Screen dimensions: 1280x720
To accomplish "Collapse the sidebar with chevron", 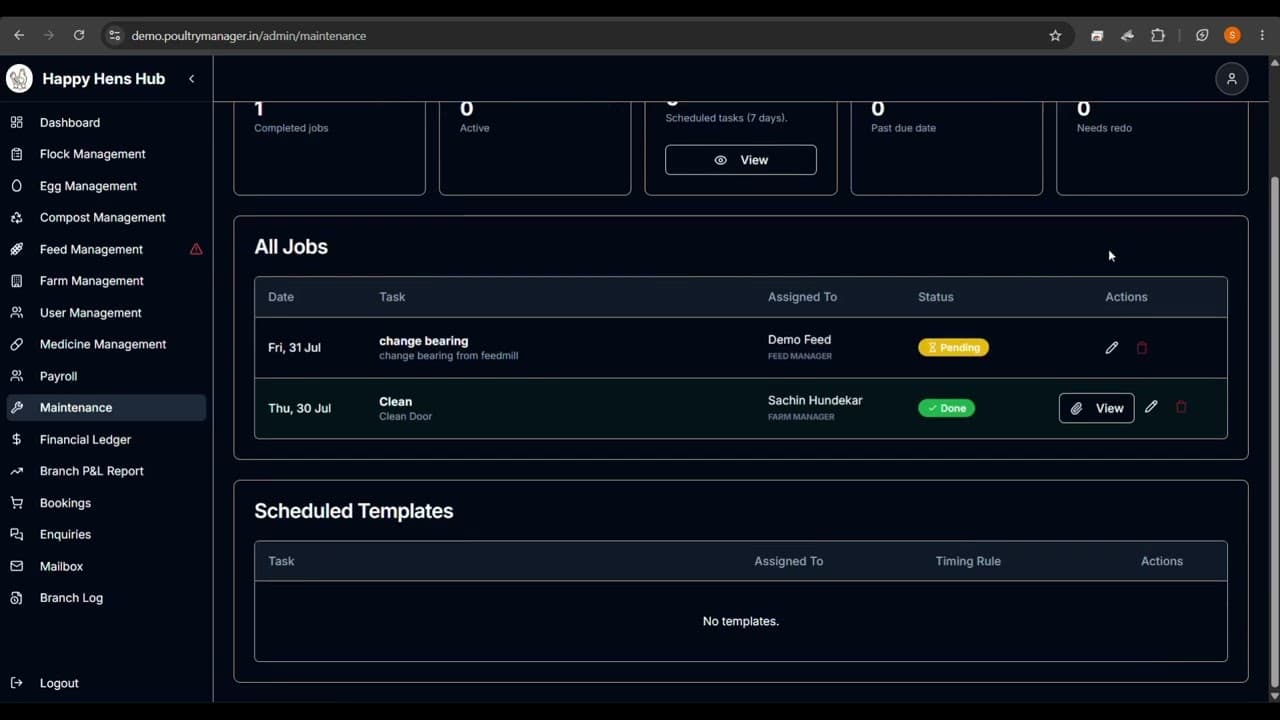I will 191,79.
